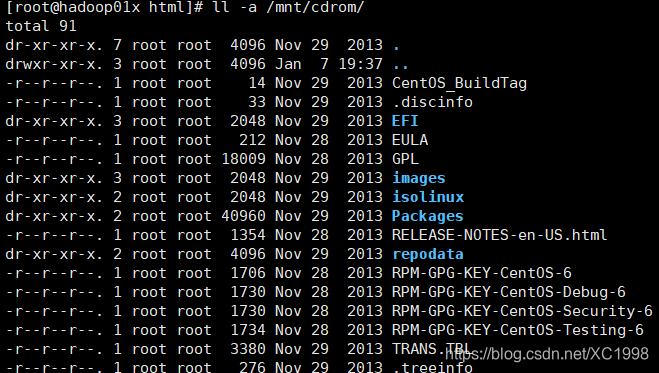The image size is (659, 373).
Task: Click the .treeinfo file name
Action: coord(432,367)
